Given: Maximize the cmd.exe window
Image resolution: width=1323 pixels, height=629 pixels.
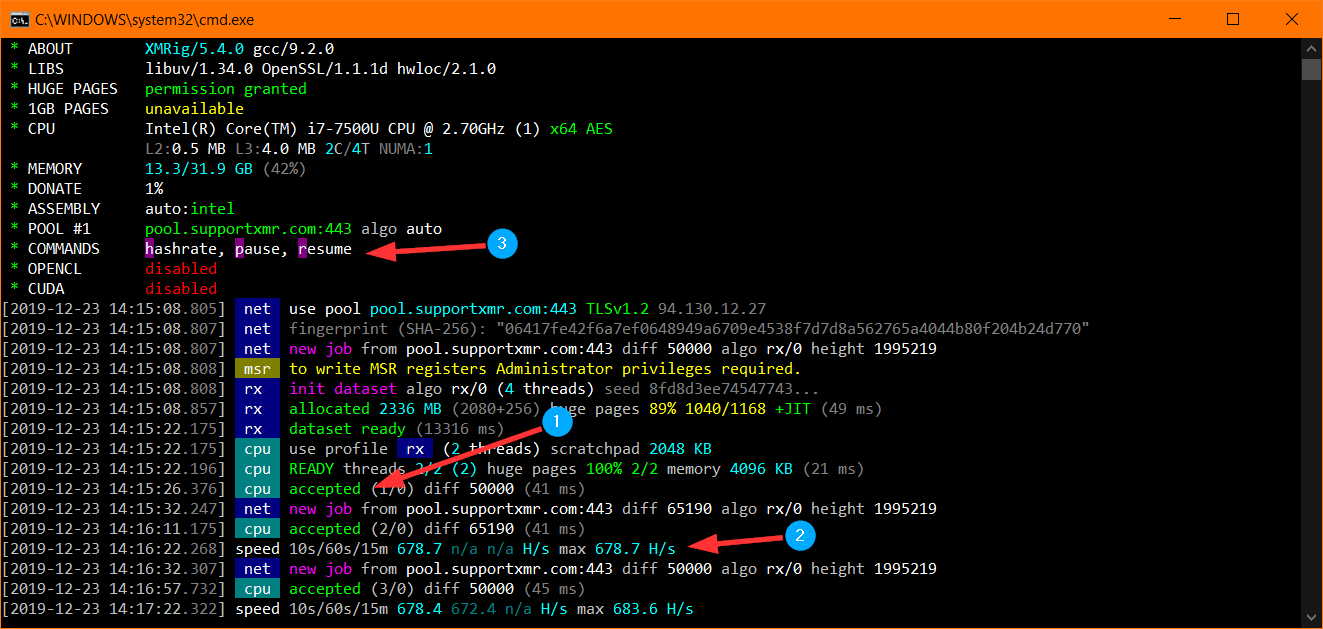Looking at the screenshot, I should 1233,19.
